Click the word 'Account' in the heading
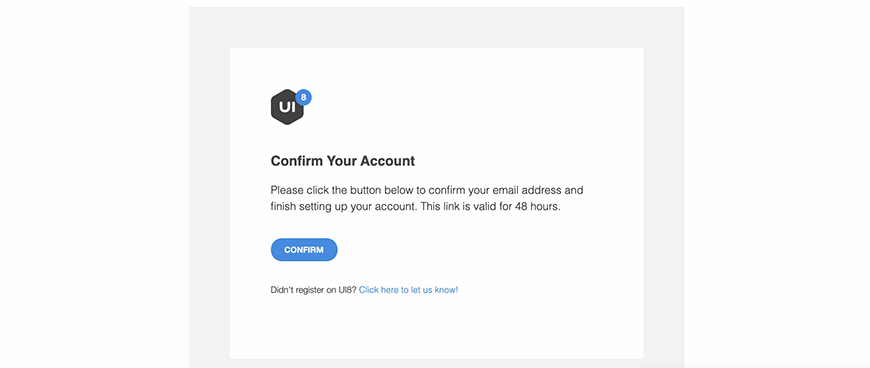This screenshot has height=368, width=870. coord(388,162)
